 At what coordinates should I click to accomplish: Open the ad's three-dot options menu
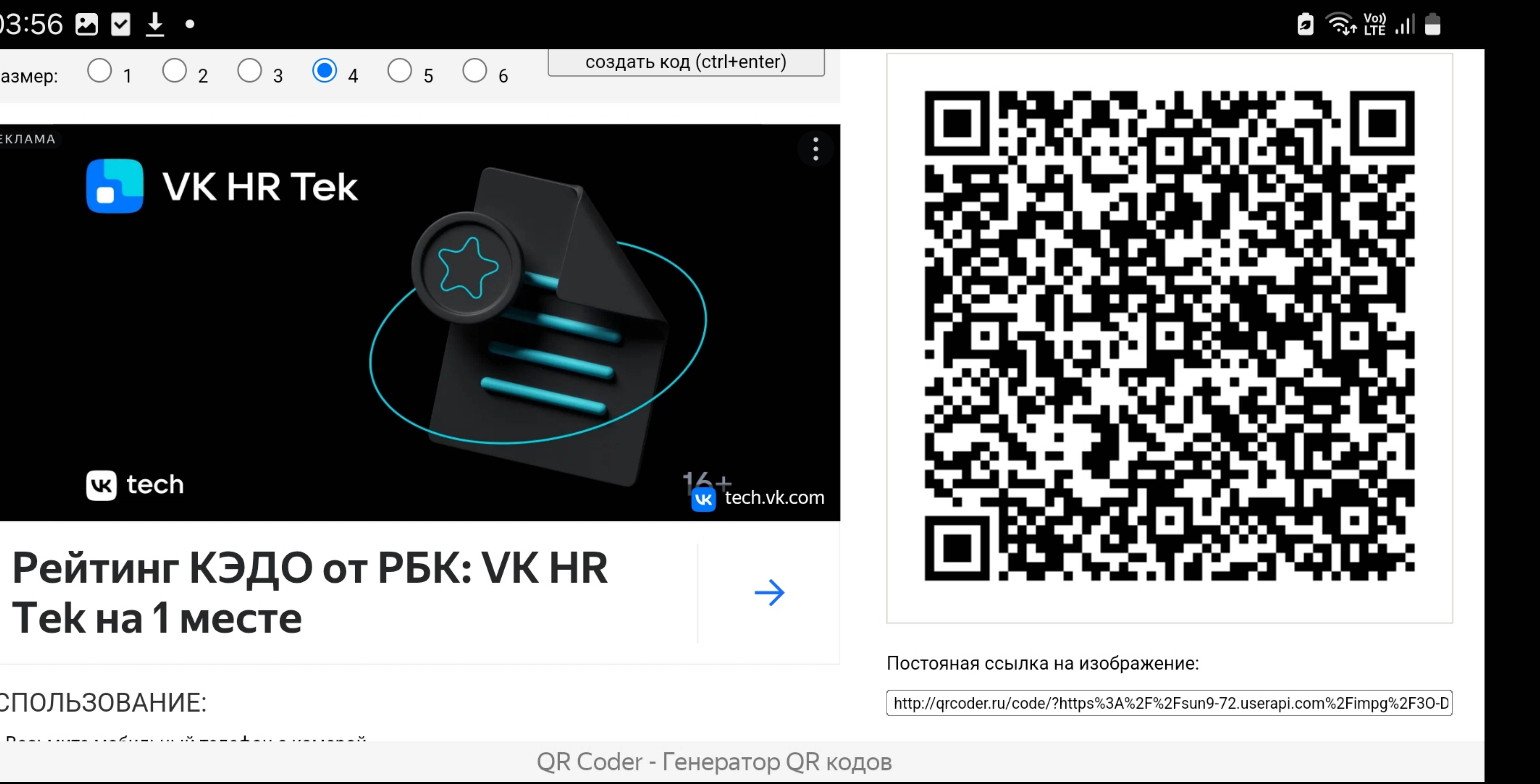tap(815, 149)
